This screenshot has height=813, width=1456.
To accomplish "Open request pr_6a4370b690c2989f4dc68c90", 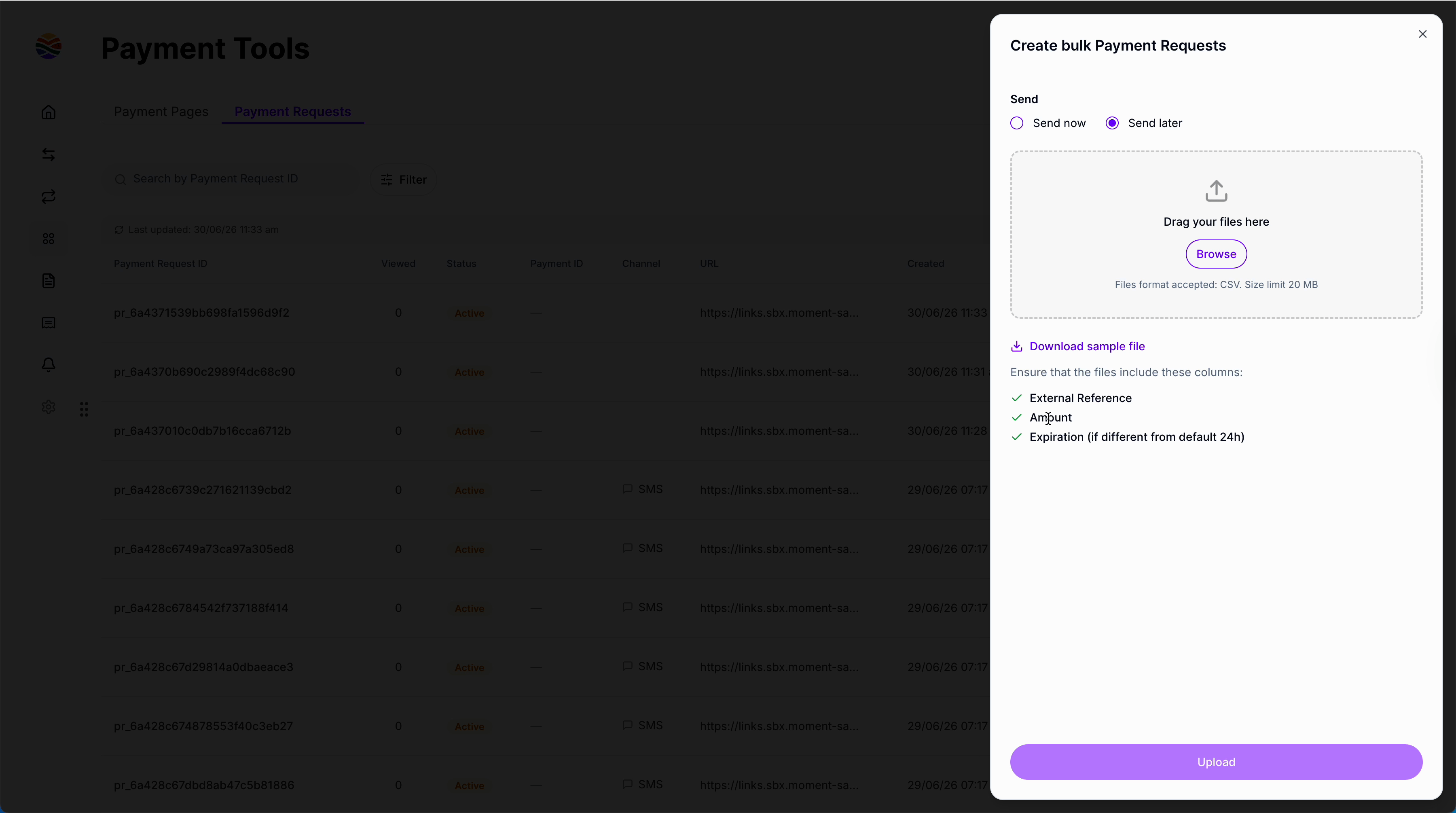I will 204,371.
